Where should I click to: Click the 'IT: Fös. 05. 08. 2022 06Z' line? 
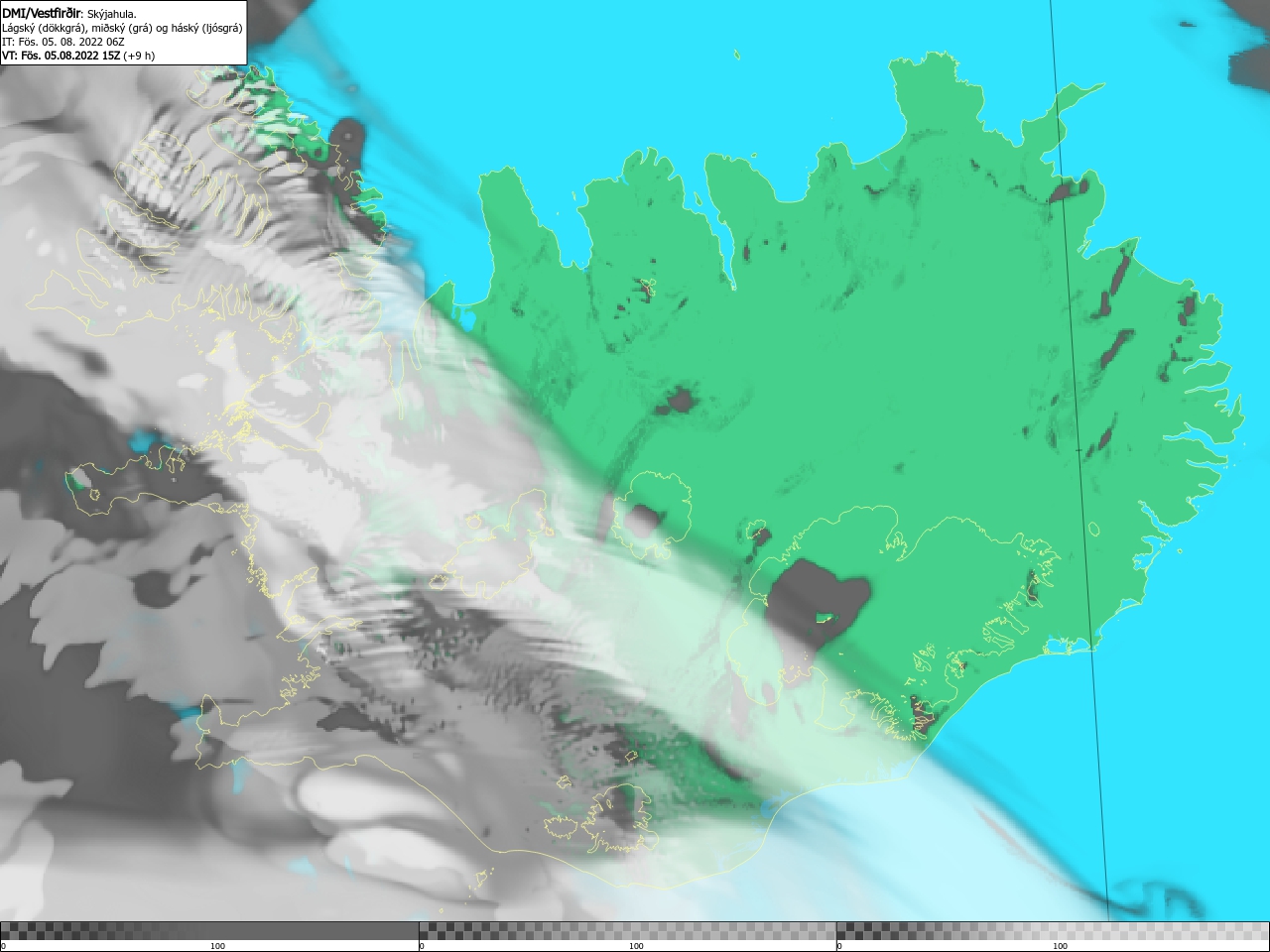click(63, 42)
